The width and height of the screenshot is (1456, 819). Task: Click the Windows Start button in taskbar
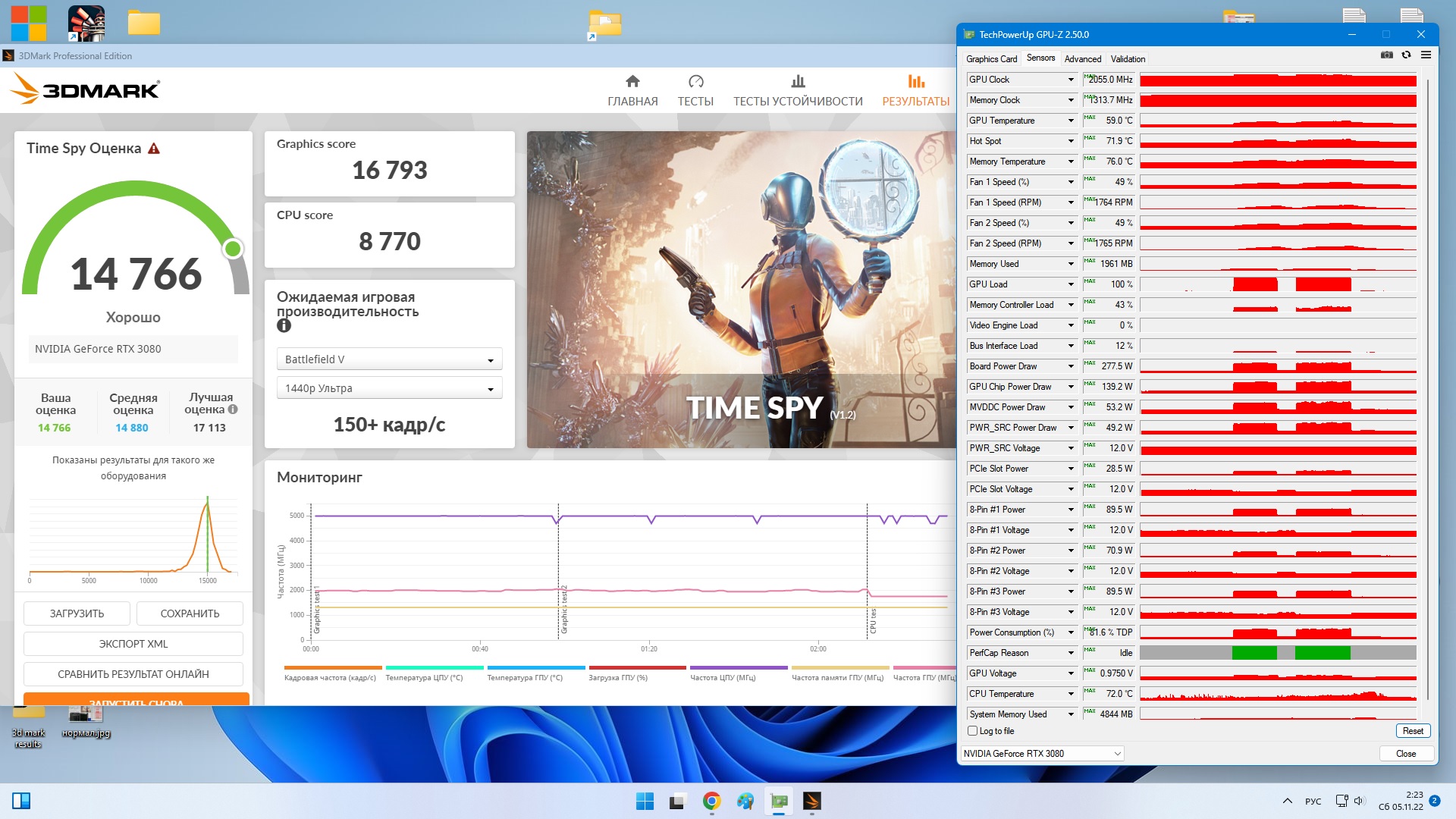[645, 801]
